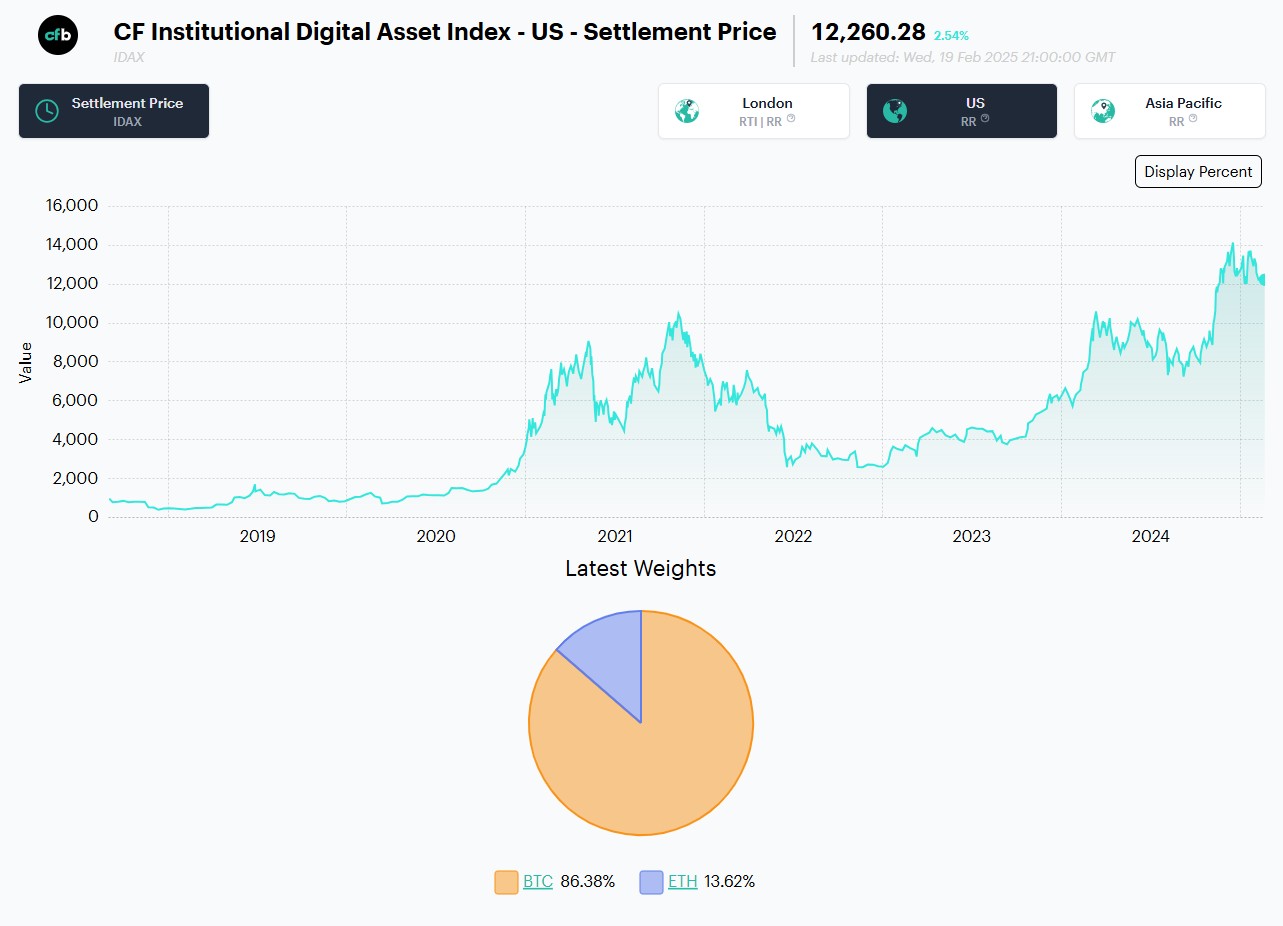The height and width of the screenshot is (926, 1283).
Task: Click the index title heading text
Action: point(445,32)
